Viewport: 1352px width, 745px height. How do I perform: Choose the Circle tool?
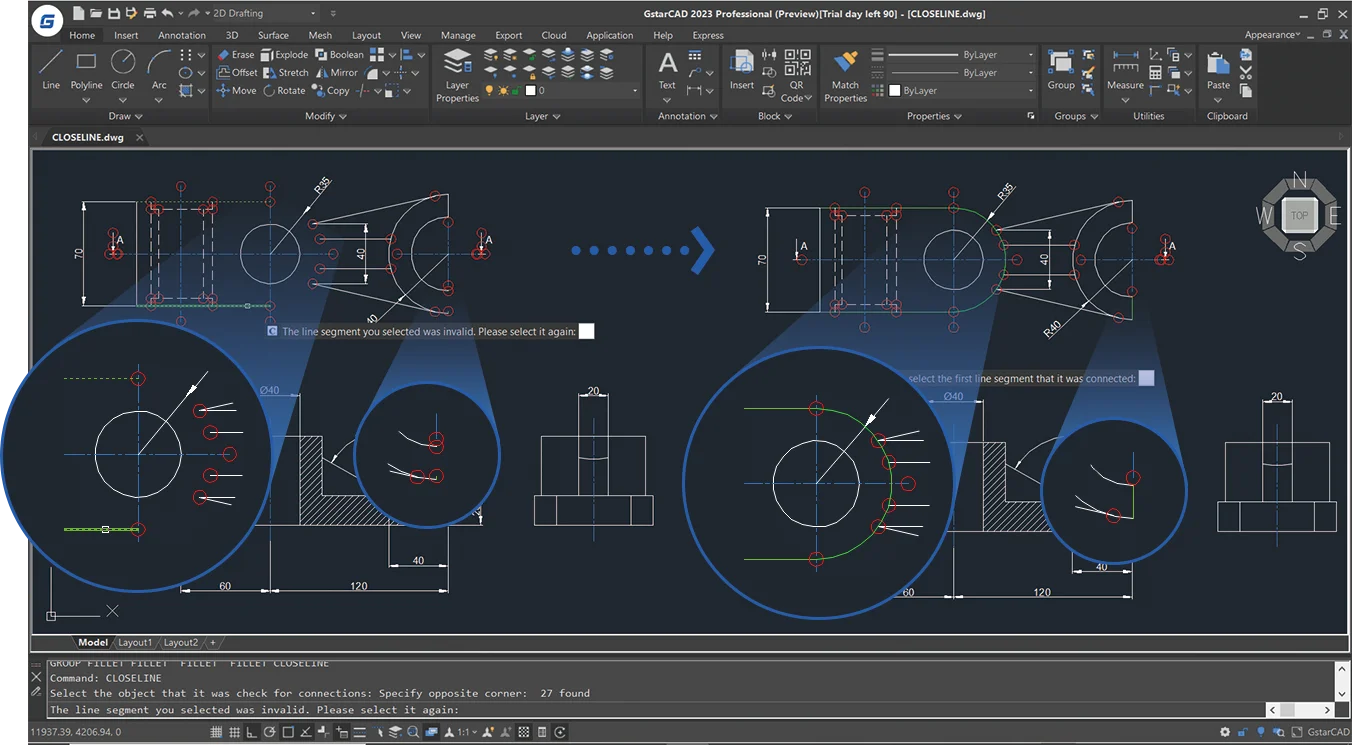pyautogui.click(x=123, y=70)
